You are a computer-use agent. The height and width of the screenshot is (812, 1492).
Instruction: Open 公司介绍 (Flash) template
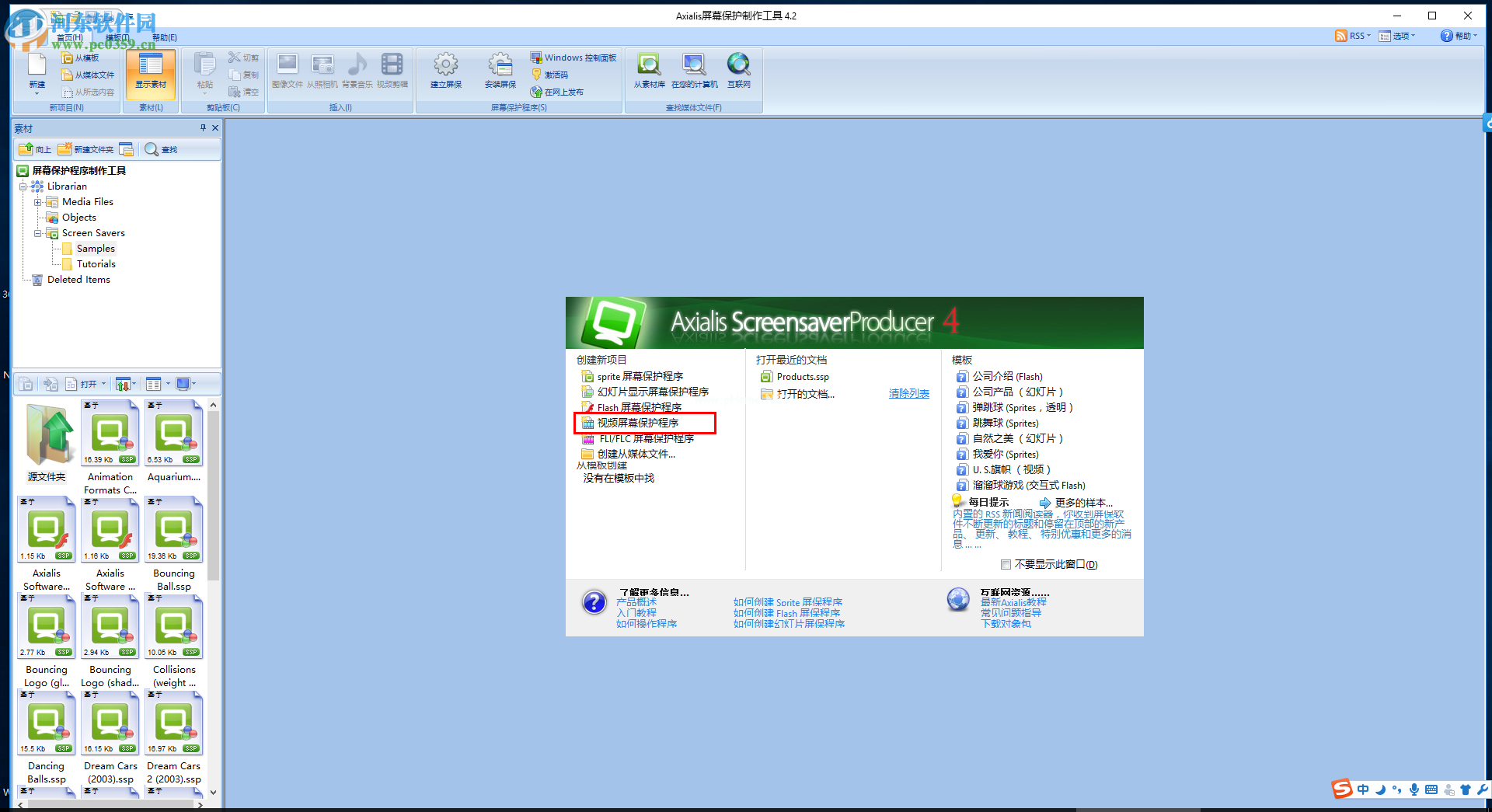click(x=1007, y=376)
